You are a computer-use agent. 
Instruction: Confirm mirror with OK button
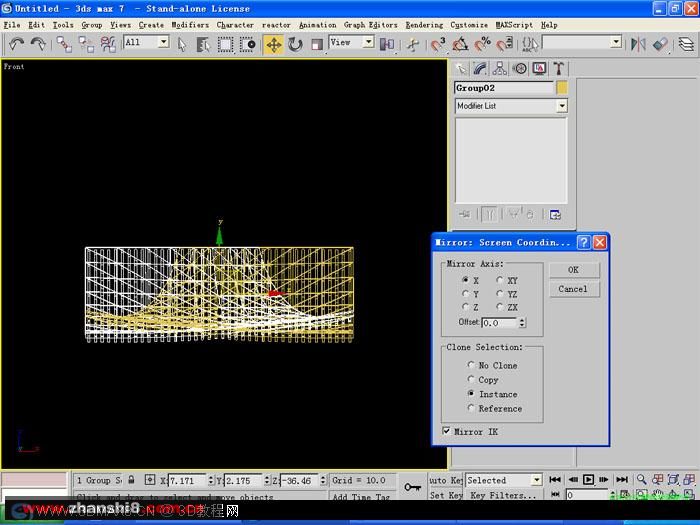tap(574, 270)
